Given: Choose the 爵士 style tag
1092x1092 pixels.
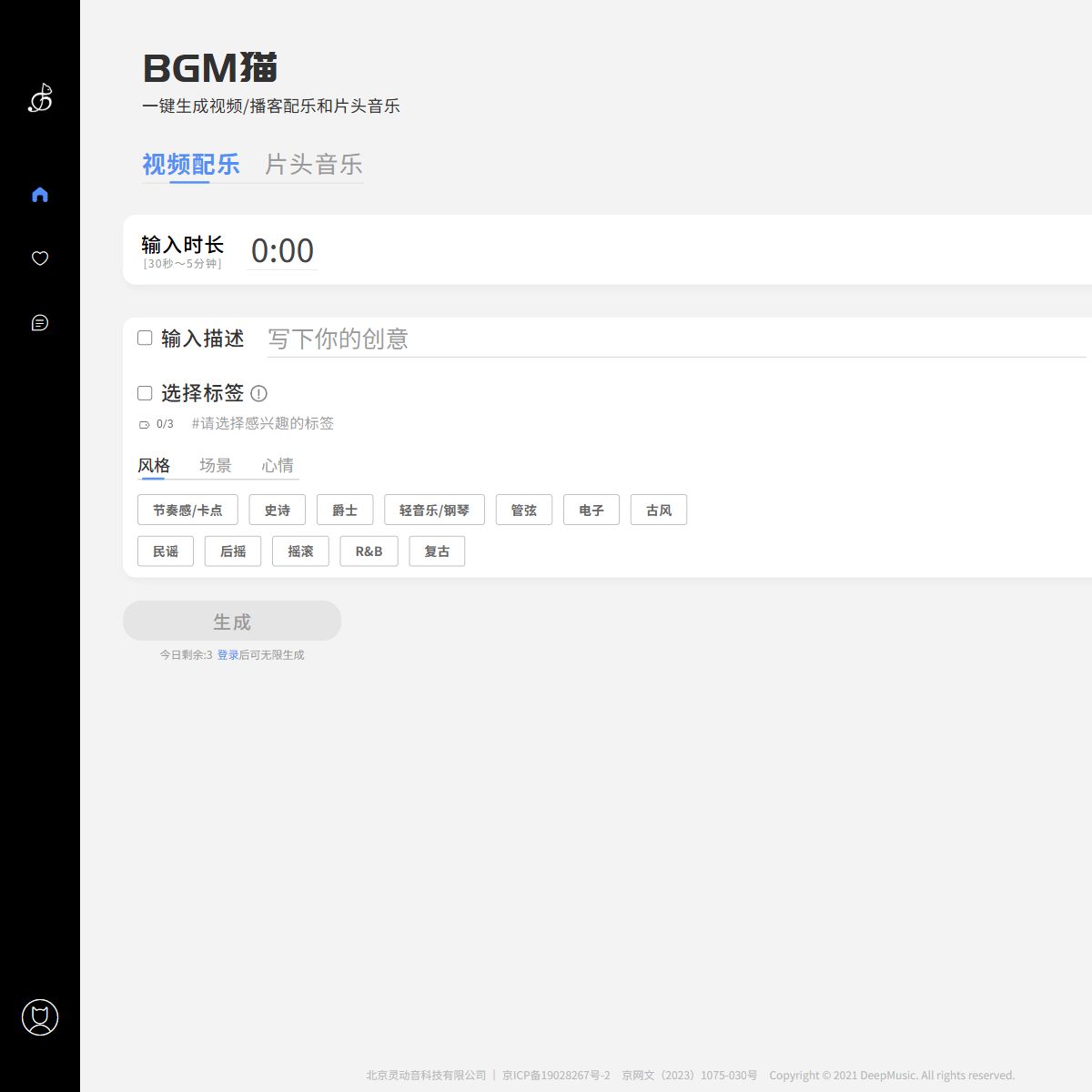Looking at the screenshot, I should (345, 511).
